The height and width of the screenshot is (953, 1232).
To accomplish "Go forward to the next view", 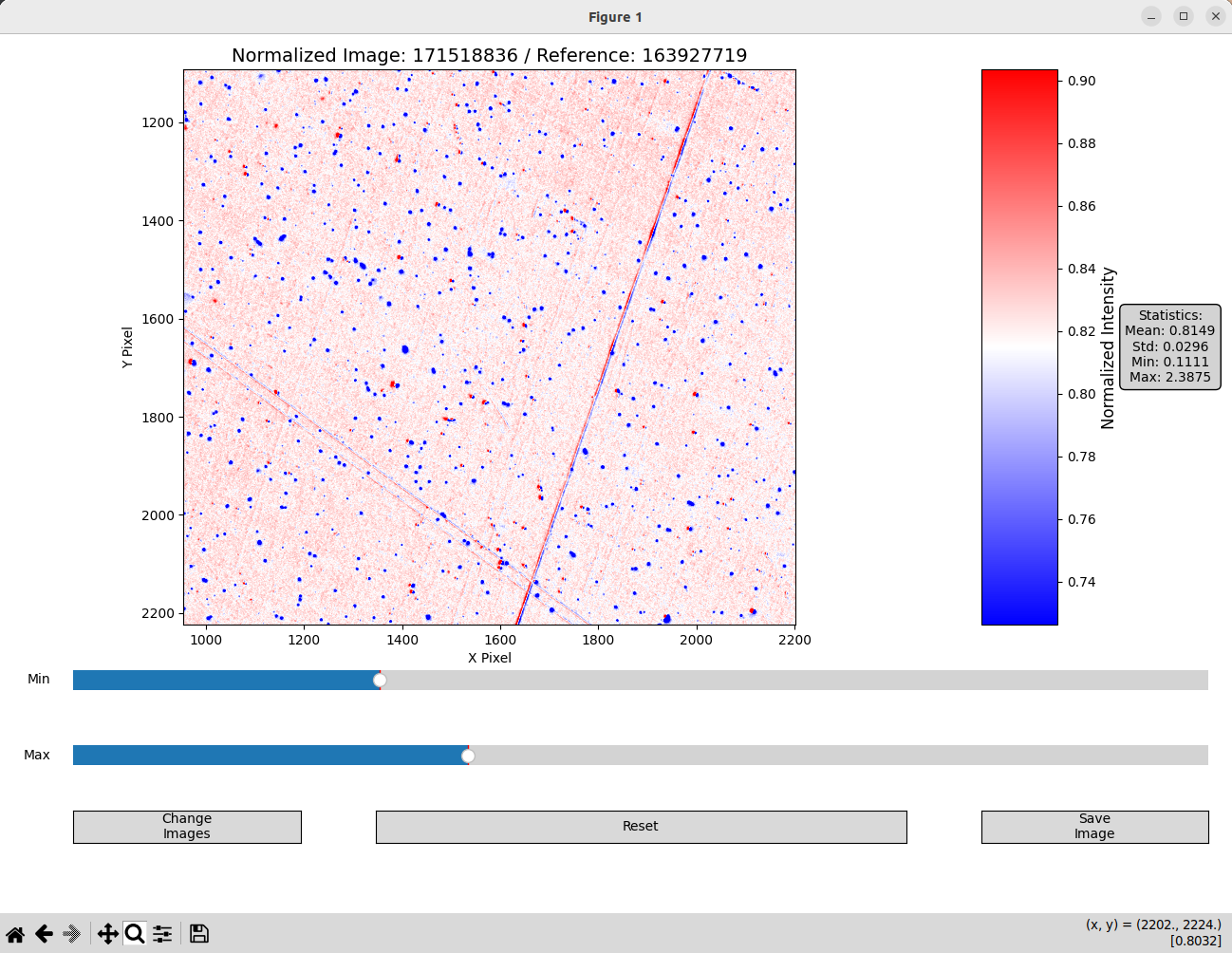I will 72,933.
